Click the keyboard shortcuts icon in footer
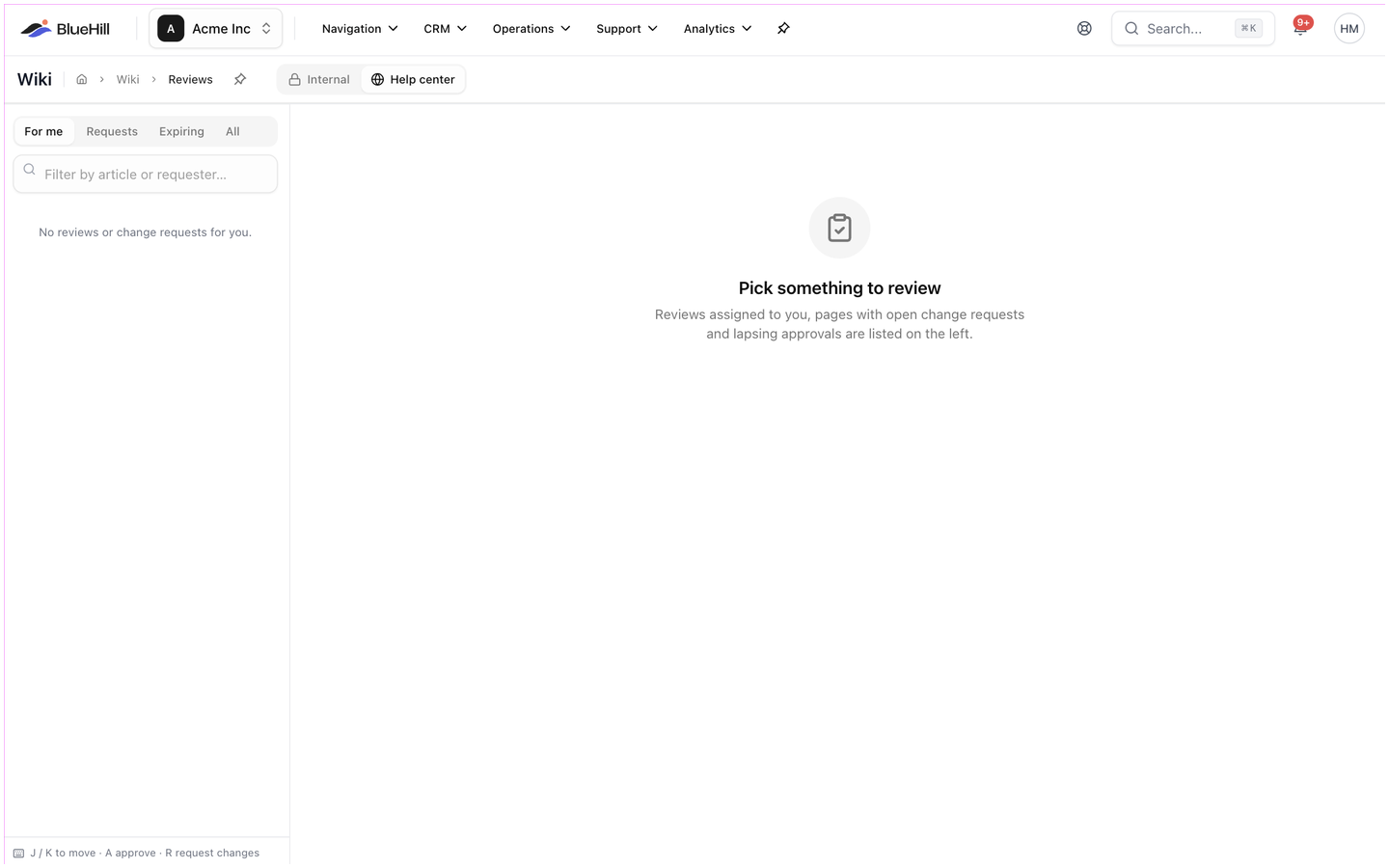The height and width of the screenshot is (868, 1389). [x=18, y=854]
